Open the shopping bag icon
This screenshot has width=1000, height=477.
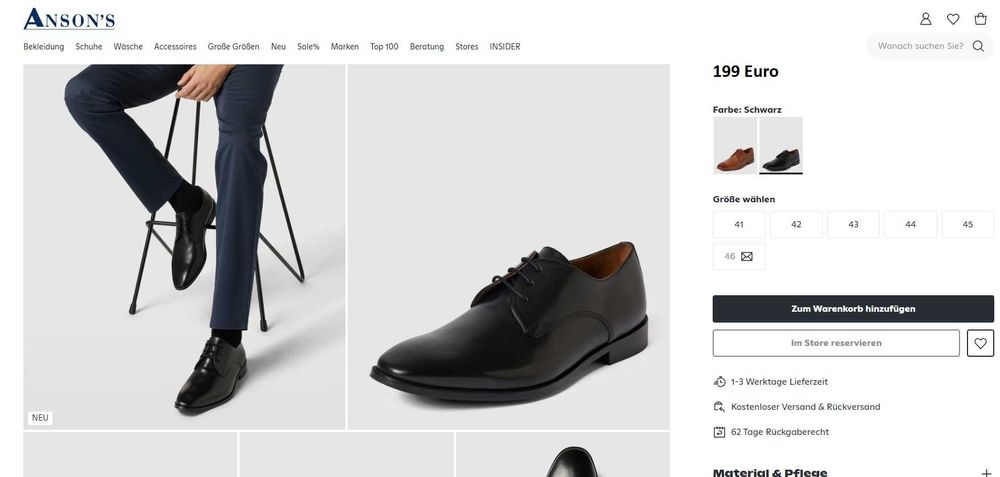981,19
